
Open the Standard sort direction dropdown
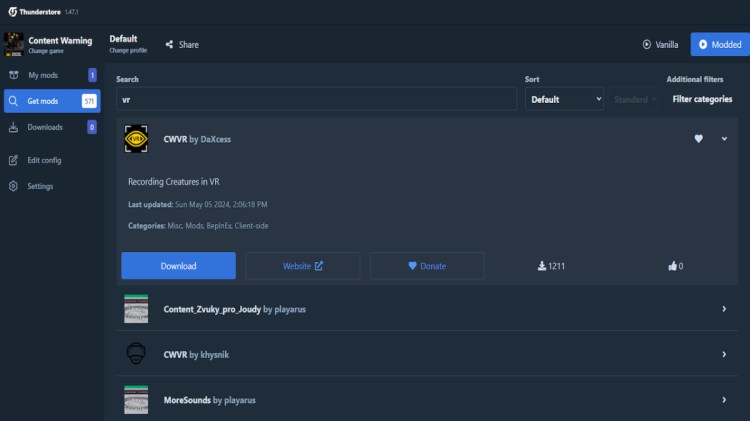coord(634,100)
